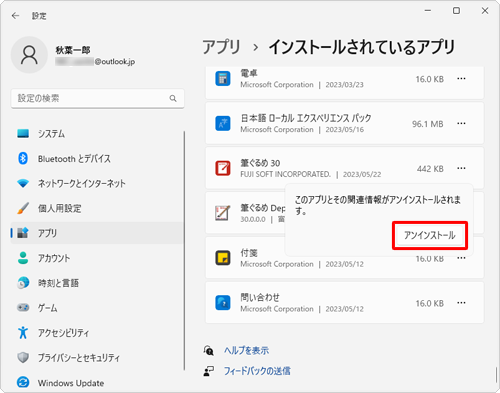The height and width of the screenshot is (393, 500).
Task: Click the sidebar vertical scrollbar
Action: tap(184, 251)
